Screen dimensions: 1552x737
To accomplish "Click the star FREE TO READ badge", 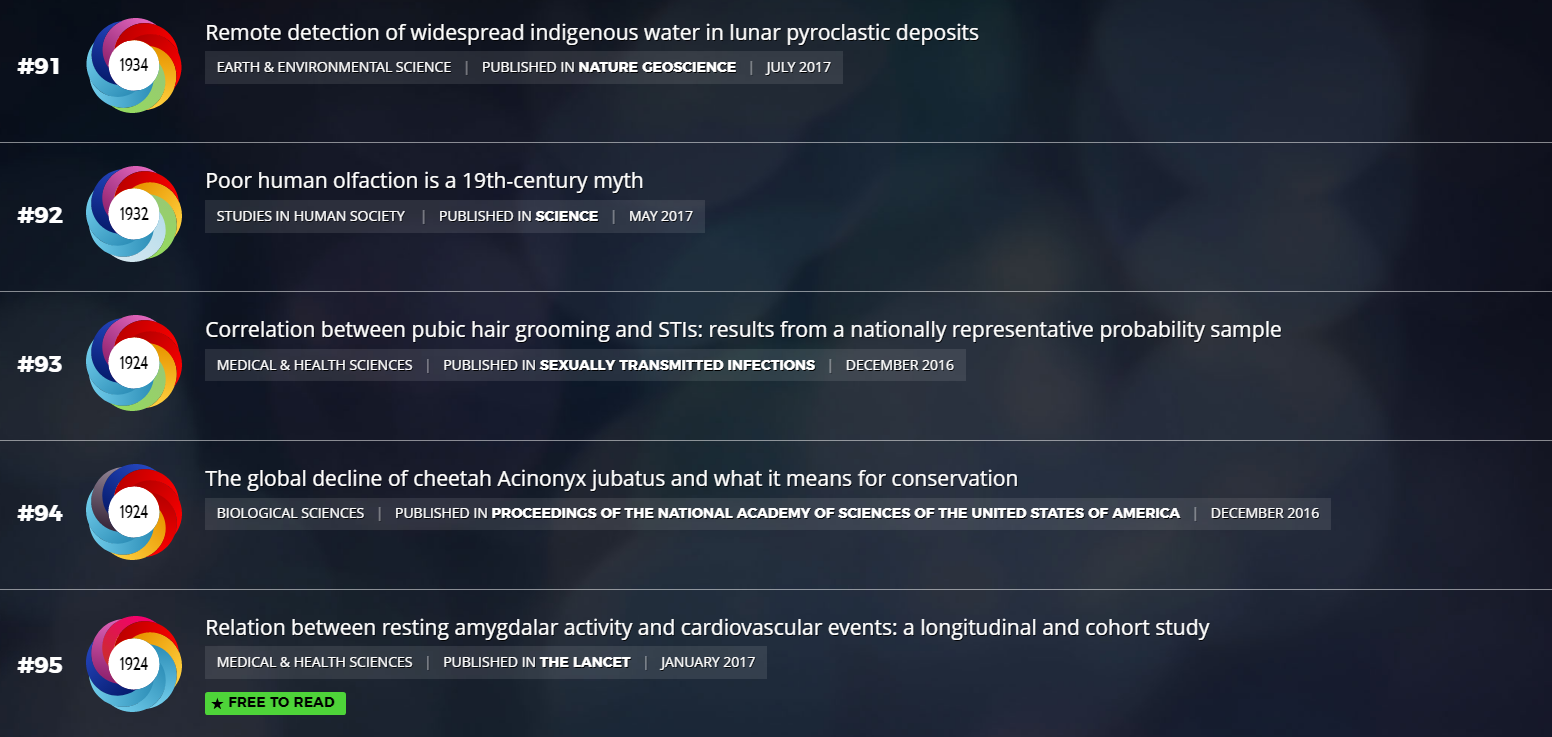I will 275,703.
